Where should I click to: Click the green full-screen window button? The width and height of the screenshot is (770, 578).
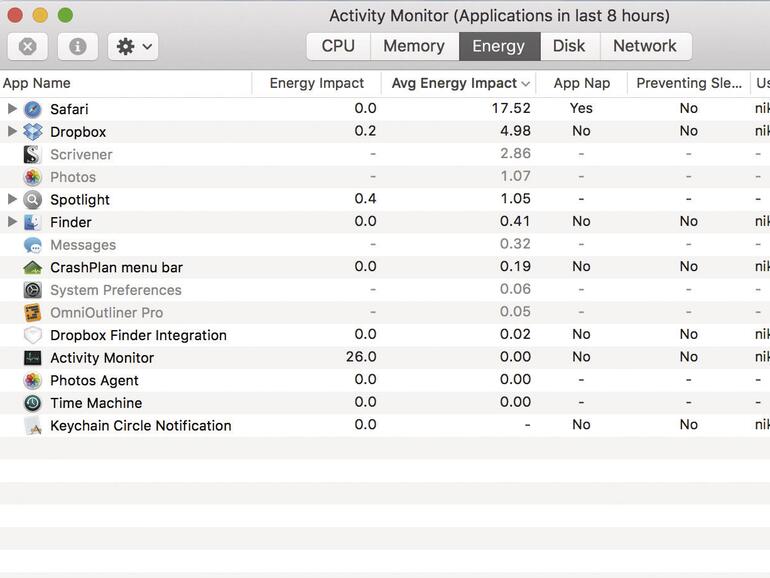click(x=65, y=15)
